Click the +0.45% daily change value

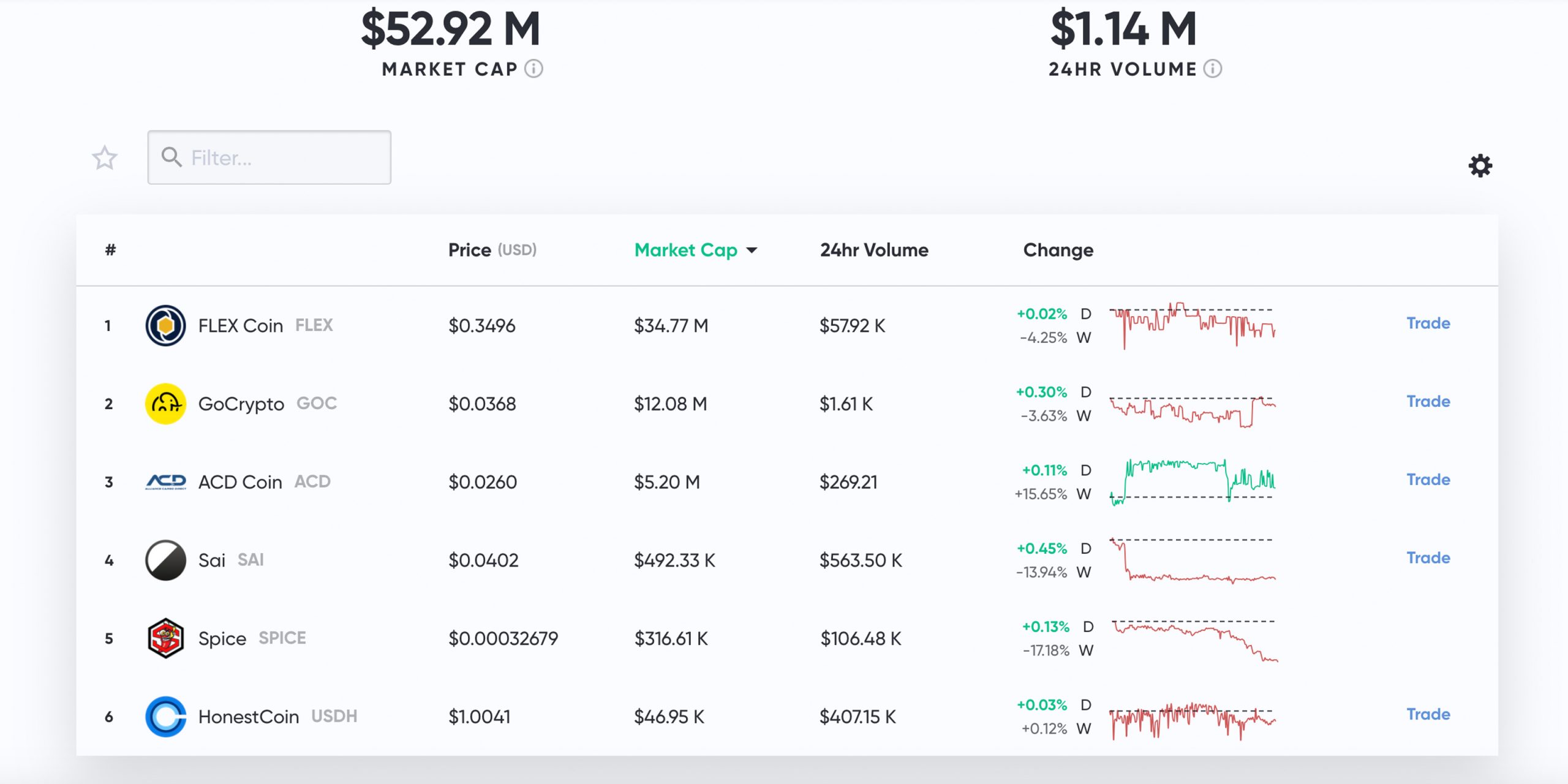(x=1042, y=548)
